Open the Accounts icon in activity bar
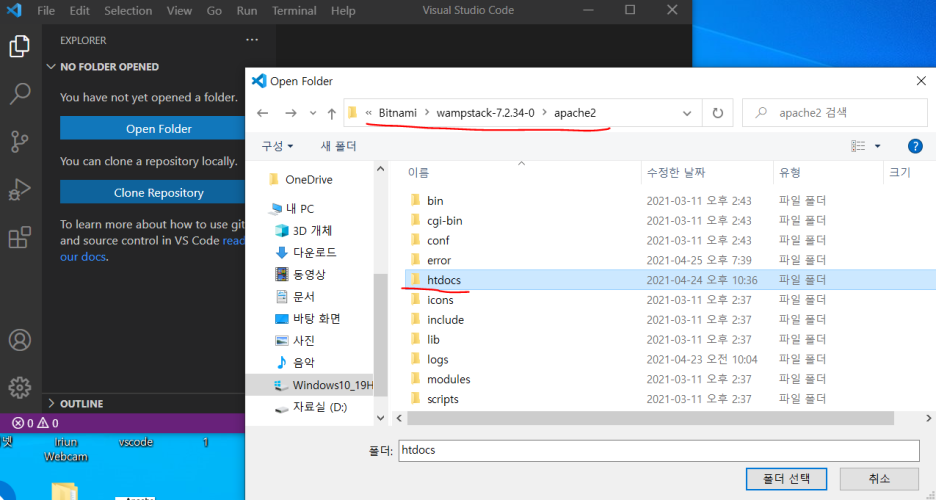 pyautogui.click(x=20, y=340)
